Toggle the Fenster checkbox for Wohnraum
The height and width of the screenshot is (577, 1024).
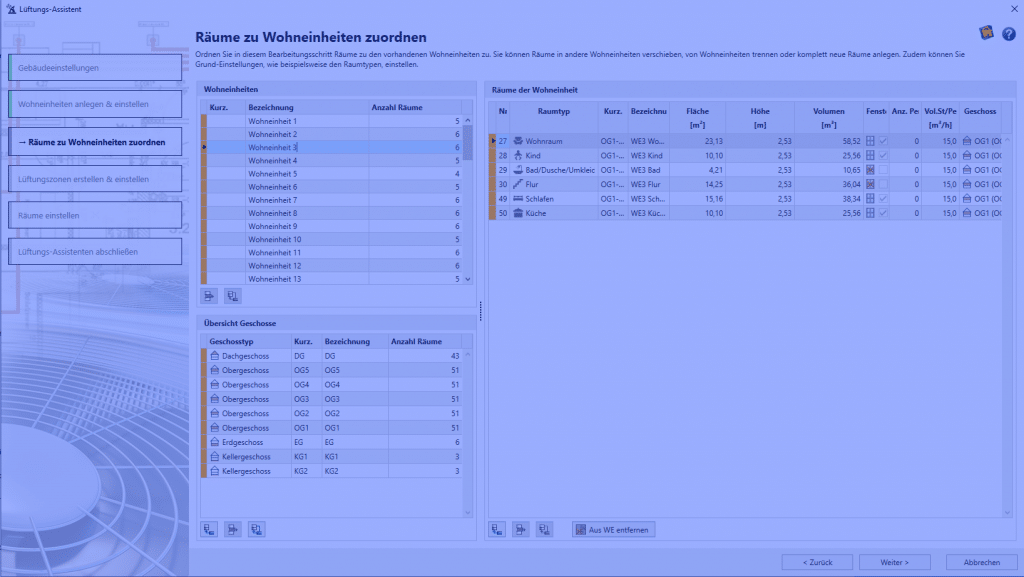click(x=883, y=141)
